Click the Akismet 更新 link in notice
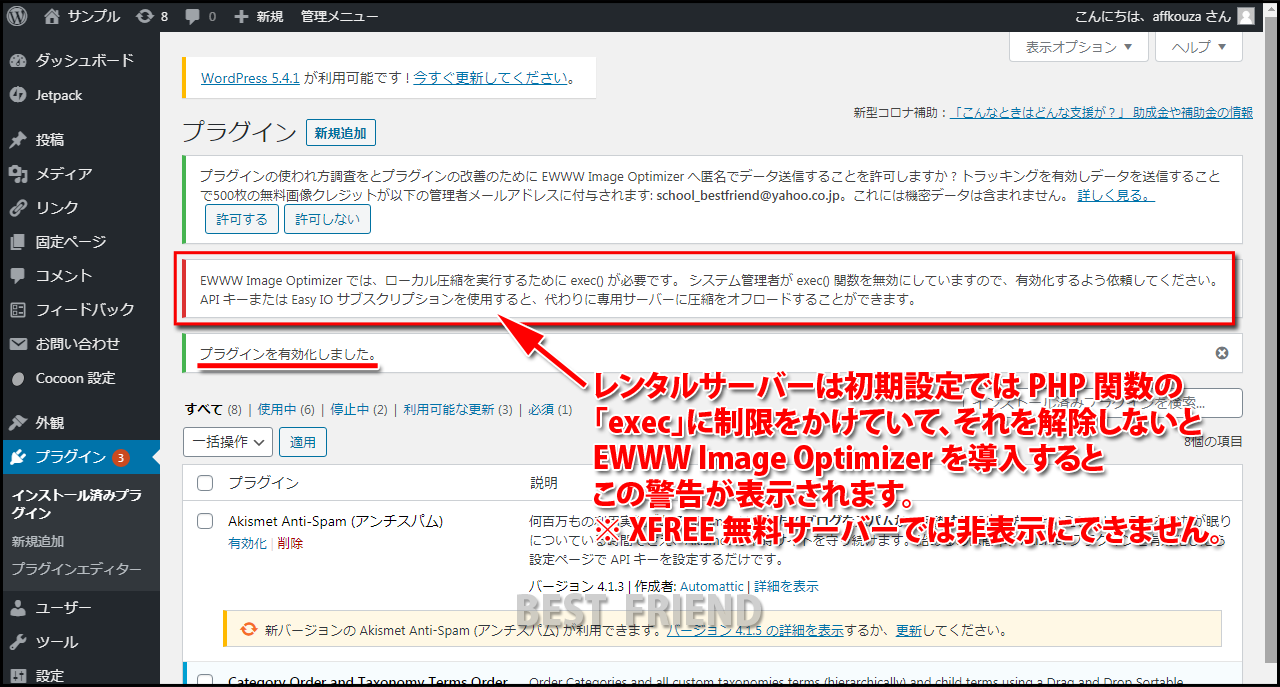 click(909, 631)
